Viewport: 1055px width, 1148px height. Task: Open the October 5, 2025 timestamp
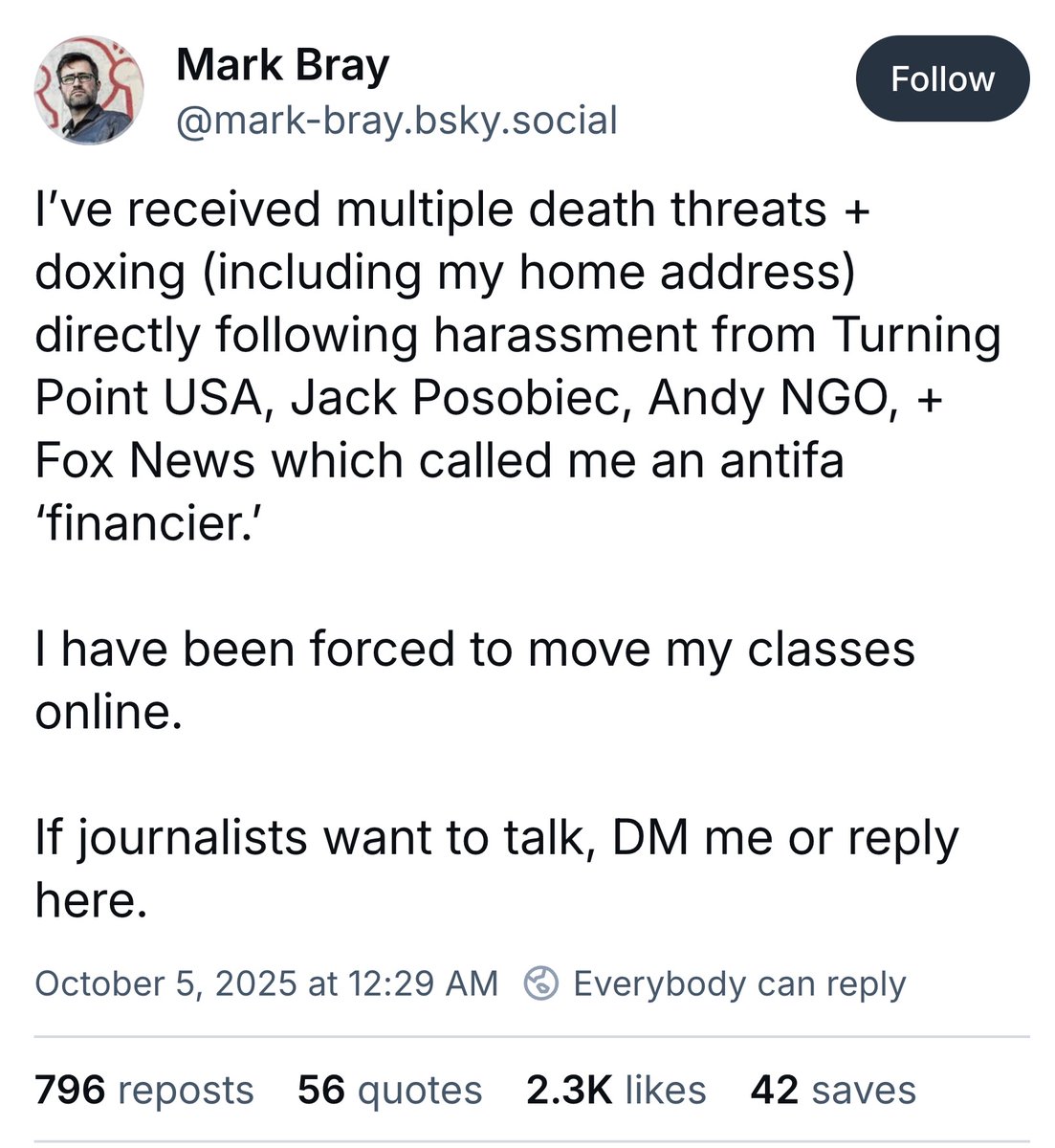[x=266, y=983]
